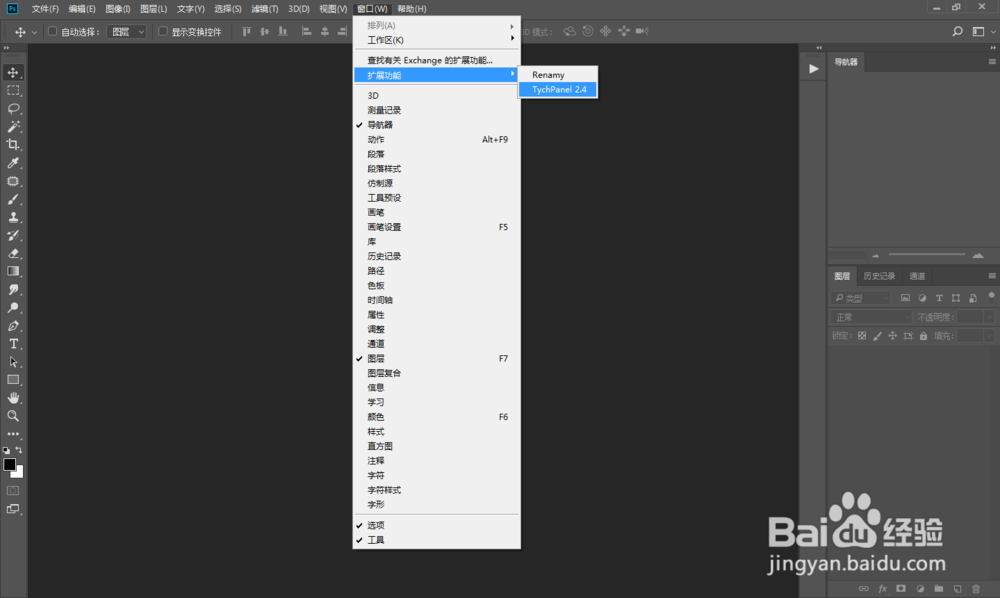Screen dimensions: 1000x598
Task: Select the Lasso tool
Action: pos(14,108)
